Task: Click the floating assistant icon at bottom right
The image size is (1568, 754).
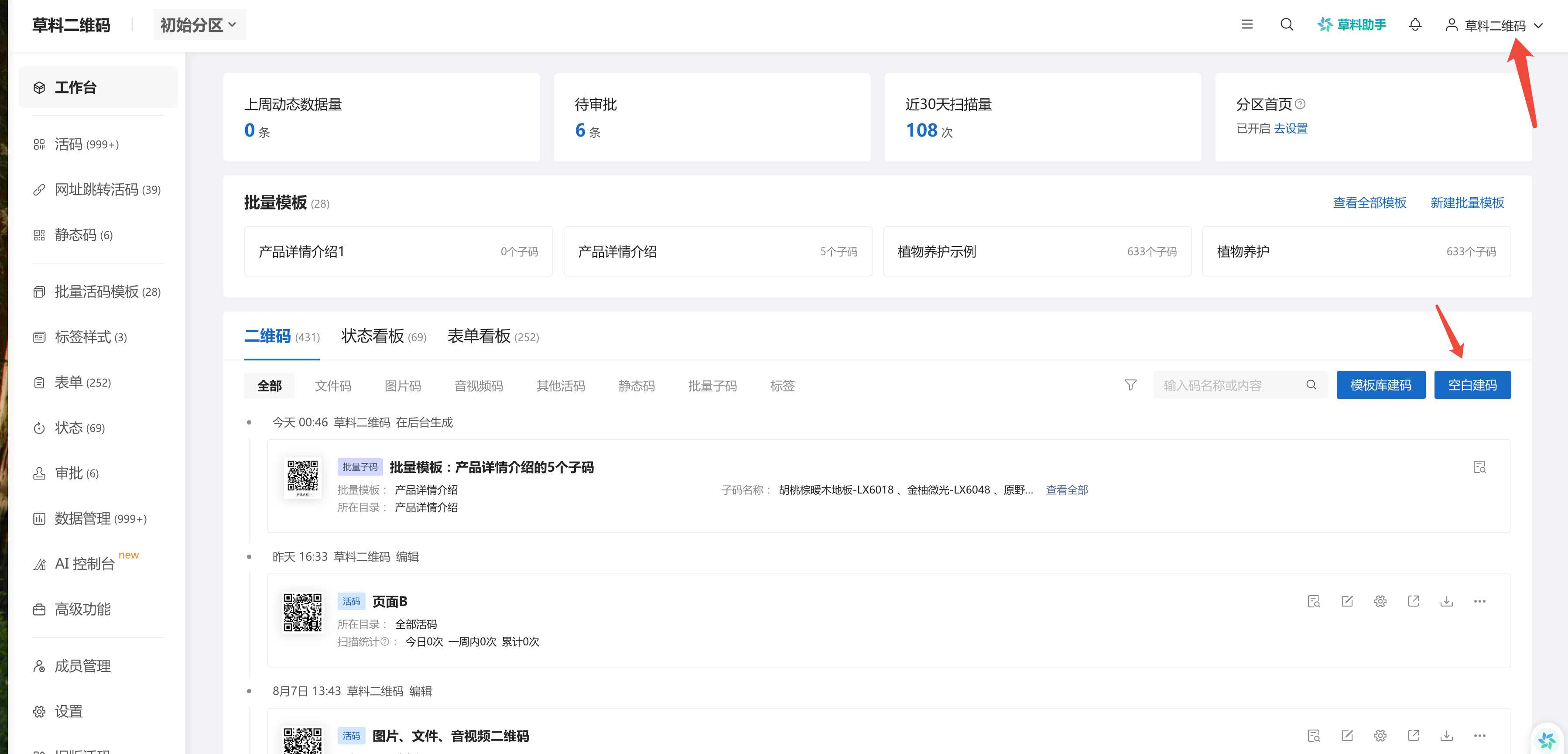Action: [1547, 740]
